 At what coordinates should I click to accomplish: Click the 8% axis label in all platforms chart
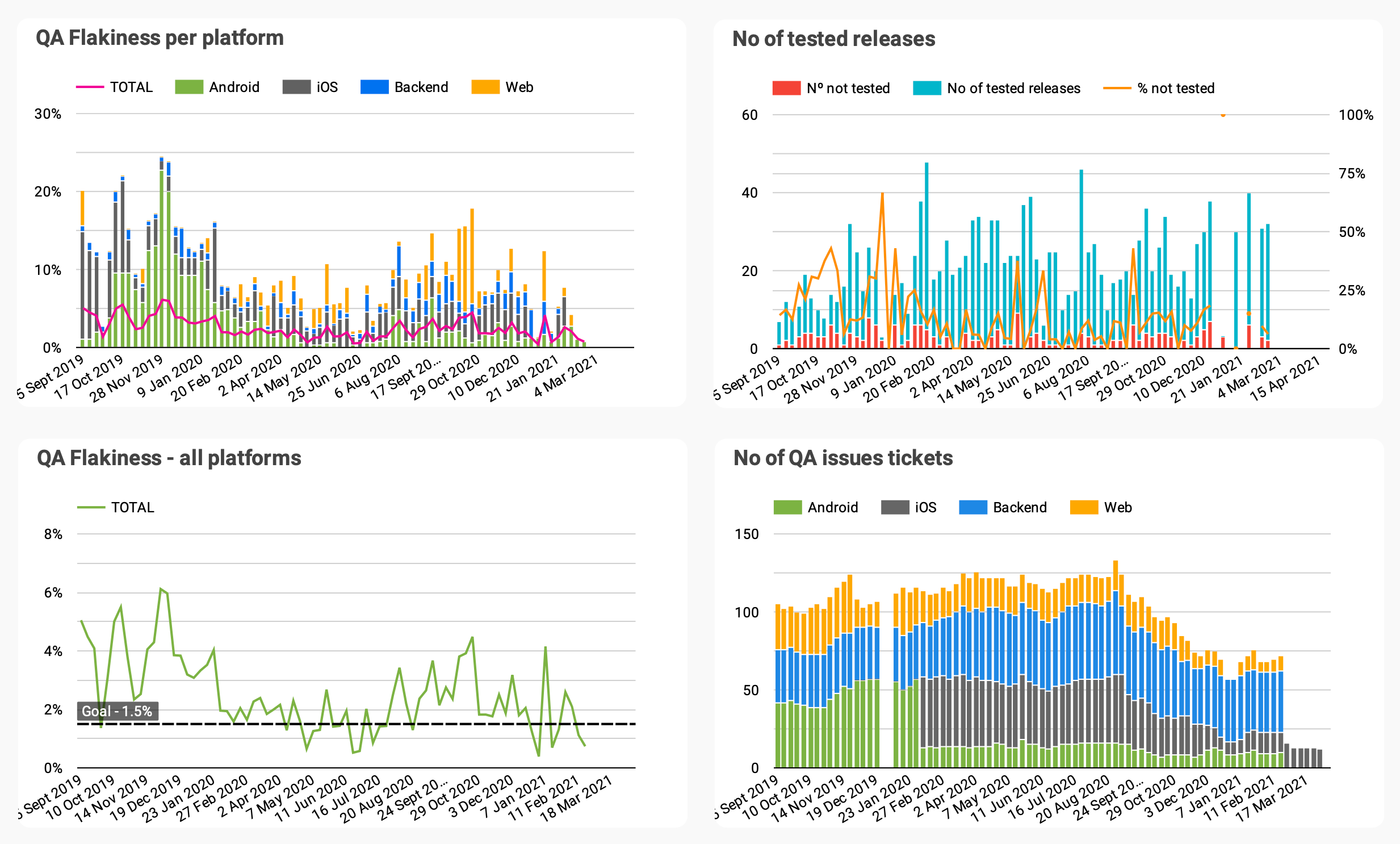click(x=53, y=534)
